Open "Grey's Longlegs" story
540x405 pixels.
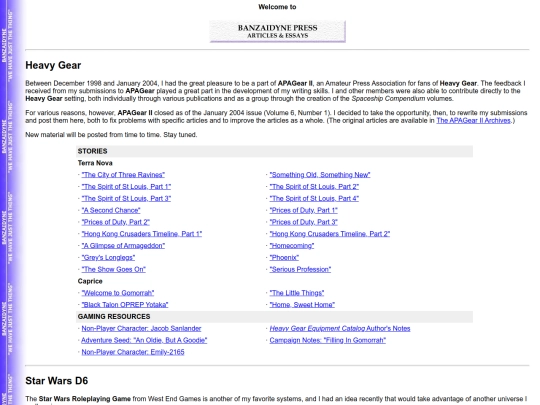(x=108, y=258)
